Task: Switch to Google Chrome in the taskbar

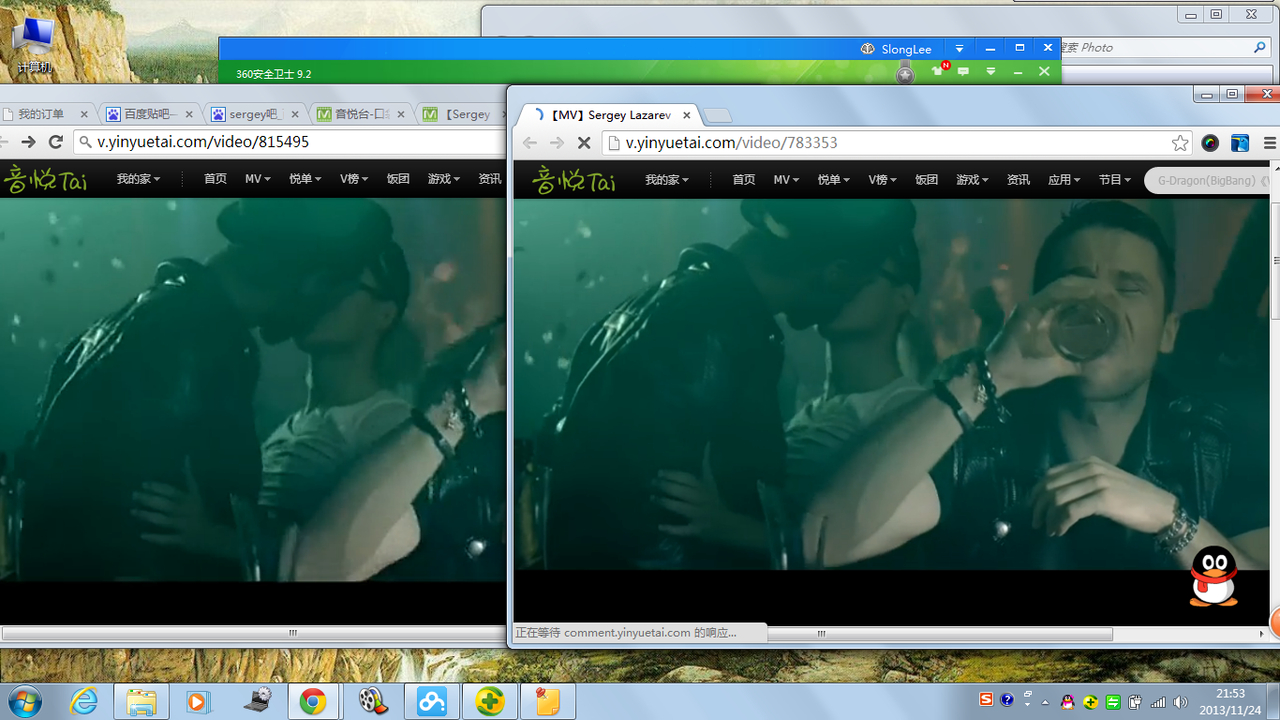Action: [x=313, y=702]
